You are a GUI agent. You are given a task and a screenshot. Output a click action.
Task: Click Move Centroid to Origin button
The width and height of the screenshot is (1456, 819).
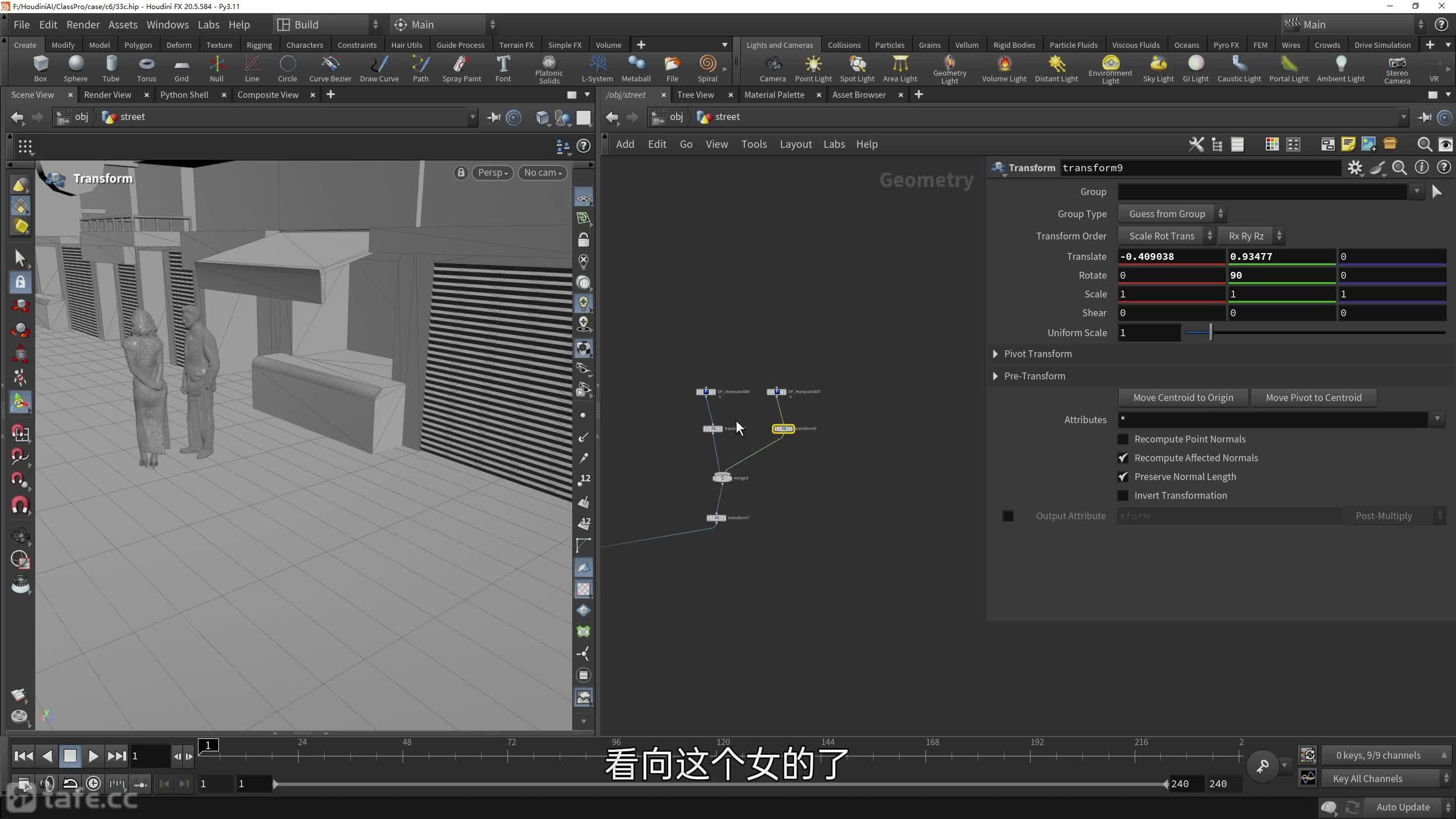point(1183,398)
